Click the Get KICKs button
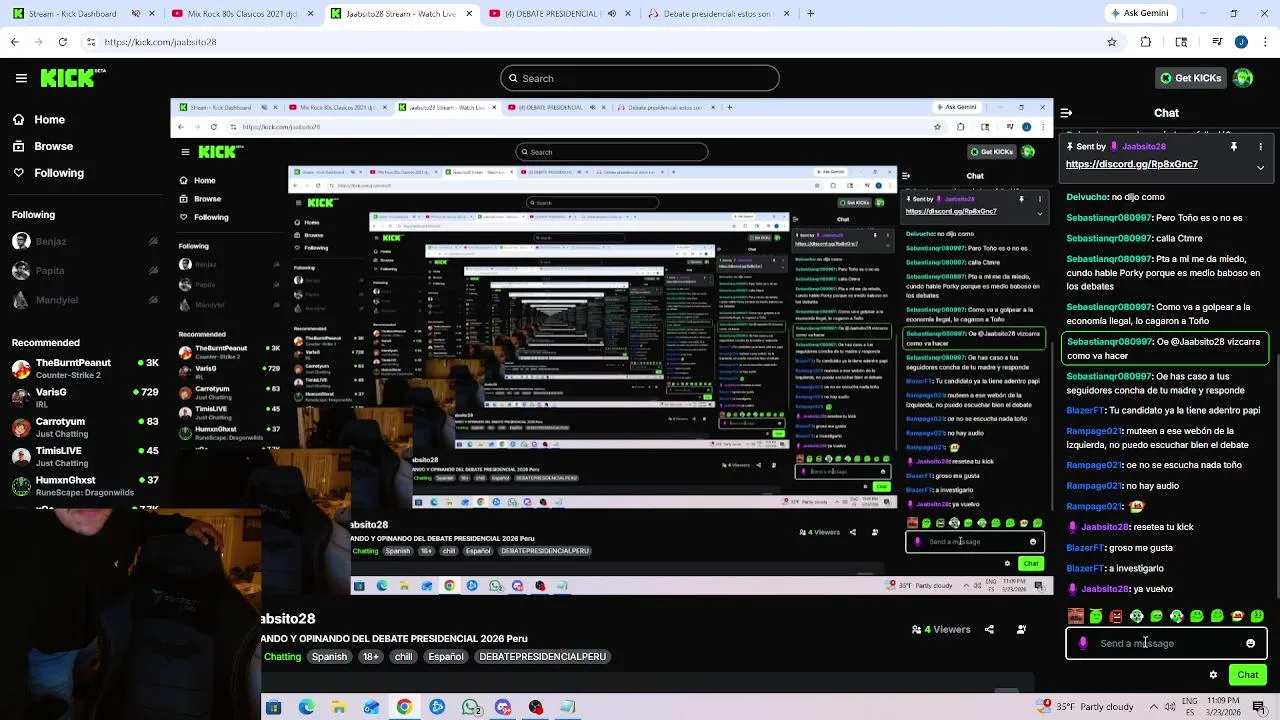The image size is (1280, 720). point(1189,78)
